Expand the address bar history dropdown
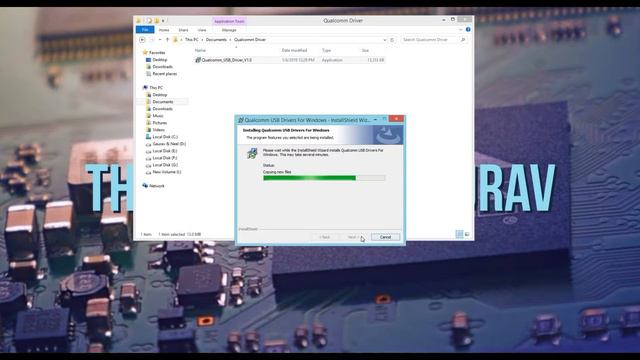 pyautogui.click(x=384, y=40)
